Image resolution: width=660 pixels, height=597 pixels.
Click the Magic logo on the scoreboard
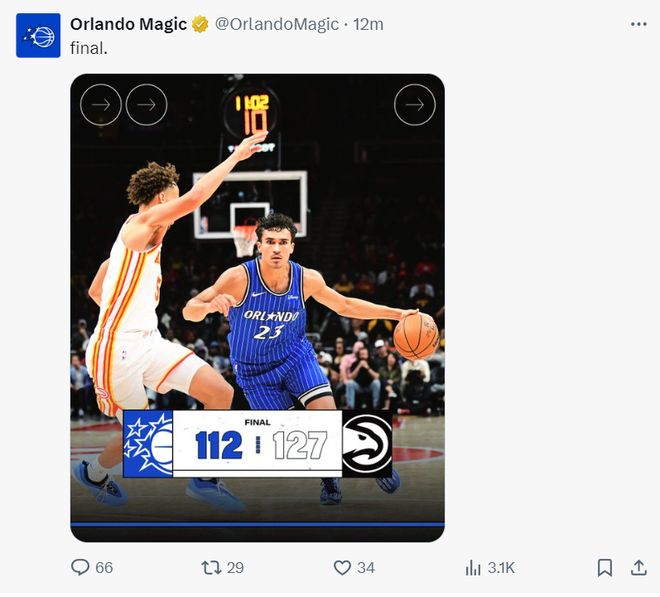coord(148,443)
